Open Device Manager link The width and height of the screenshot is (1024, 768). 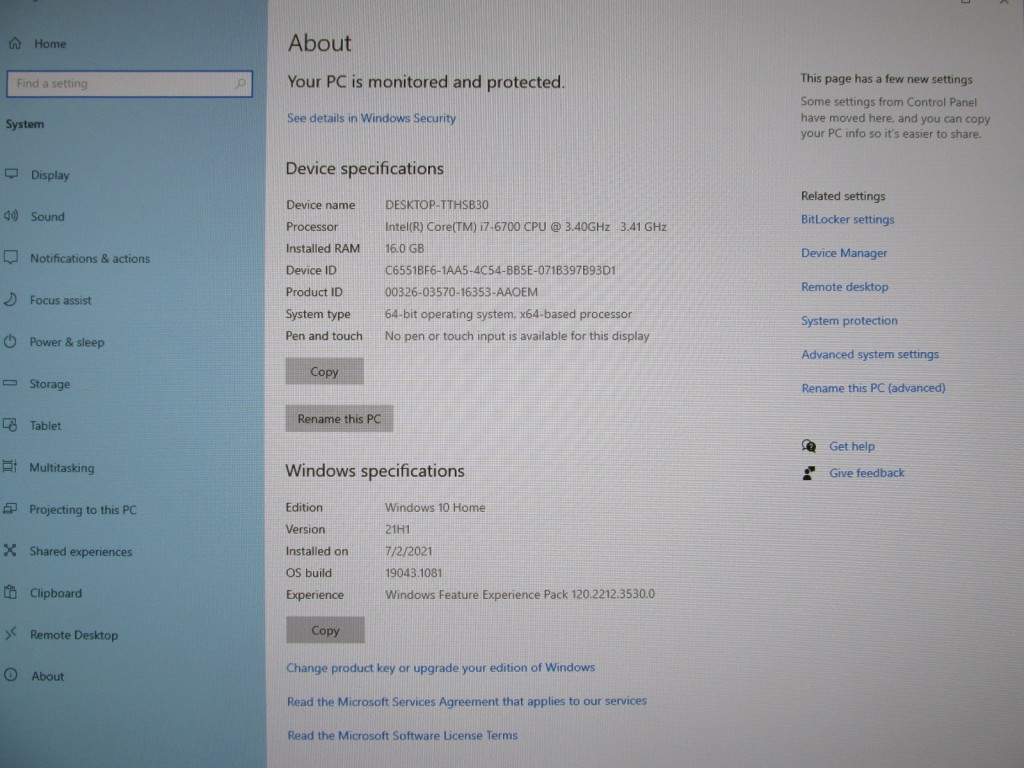click(x=844, y=253)
